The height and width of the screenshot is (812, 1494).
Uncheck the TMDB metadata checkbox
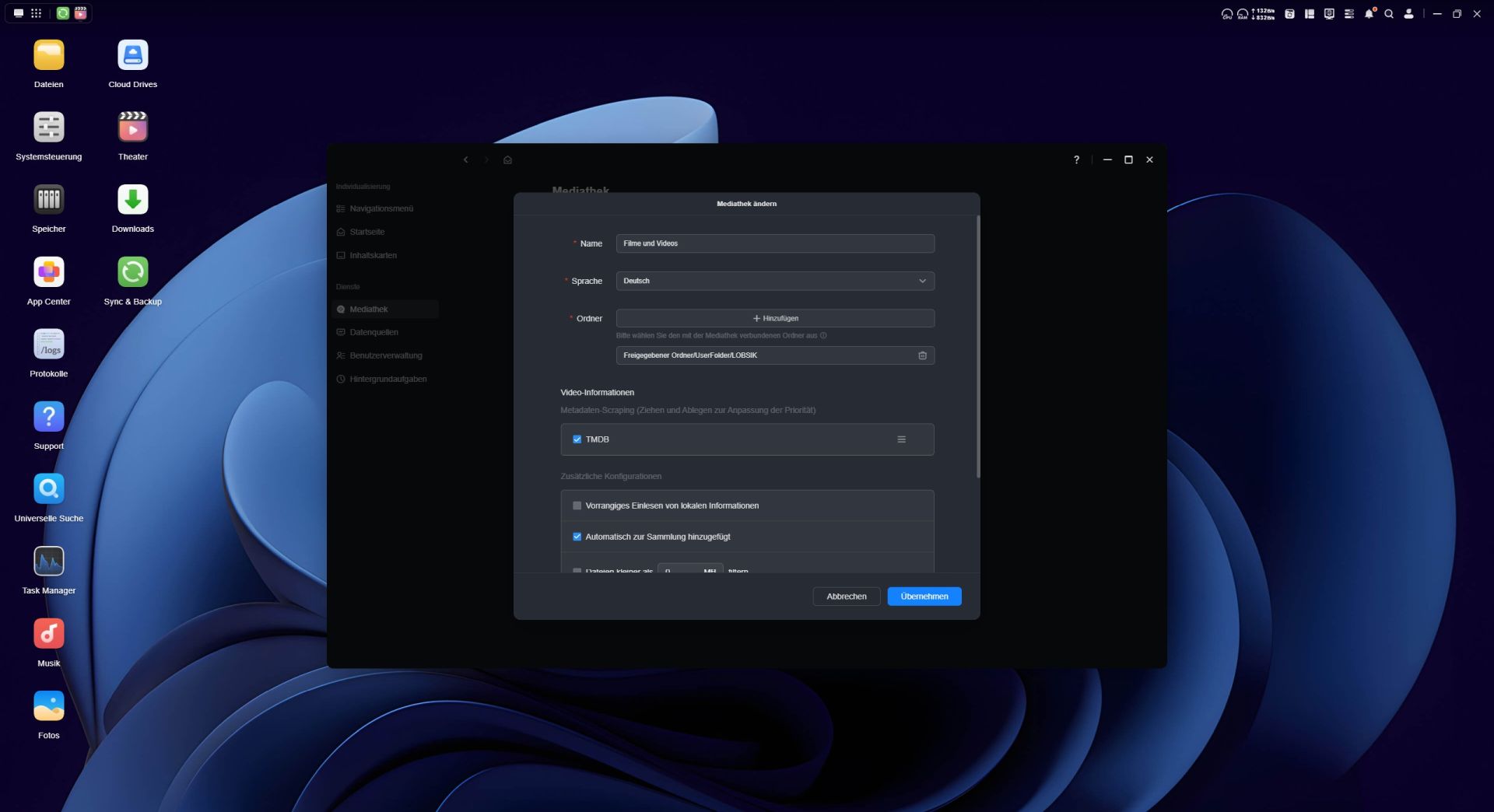(577, 439)
